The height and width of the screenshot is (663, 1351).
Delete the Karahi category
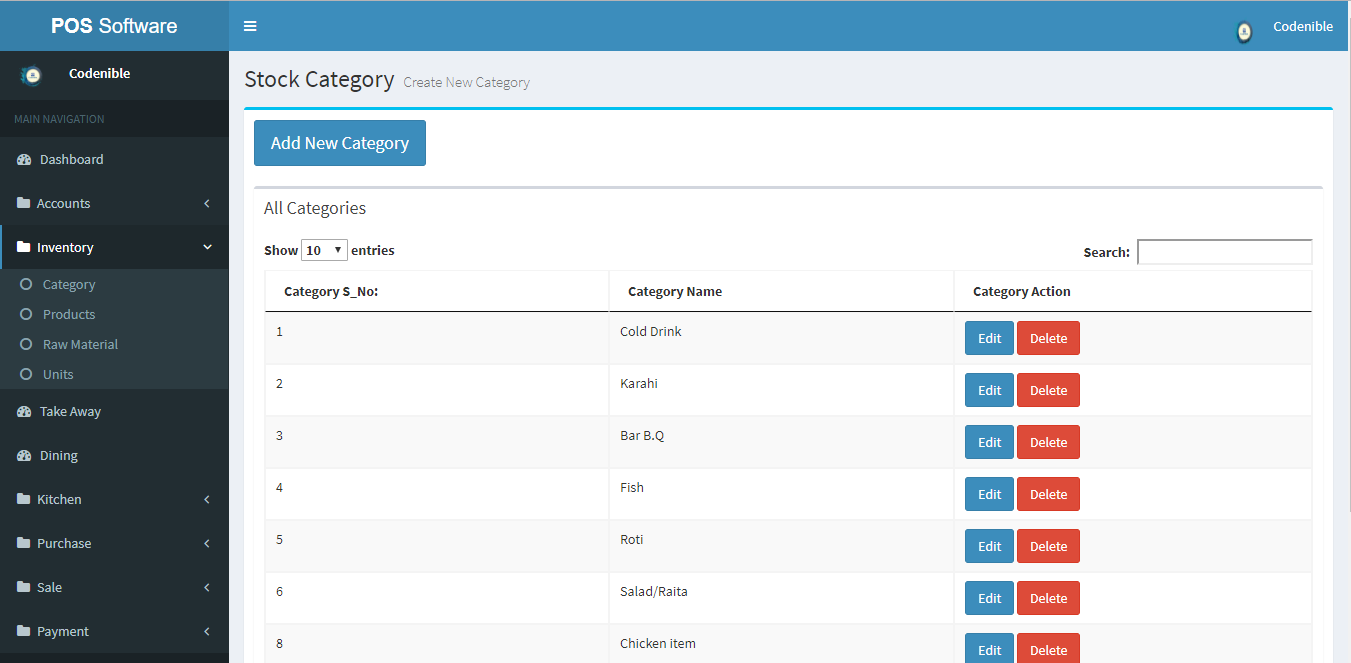[1048, 390]
